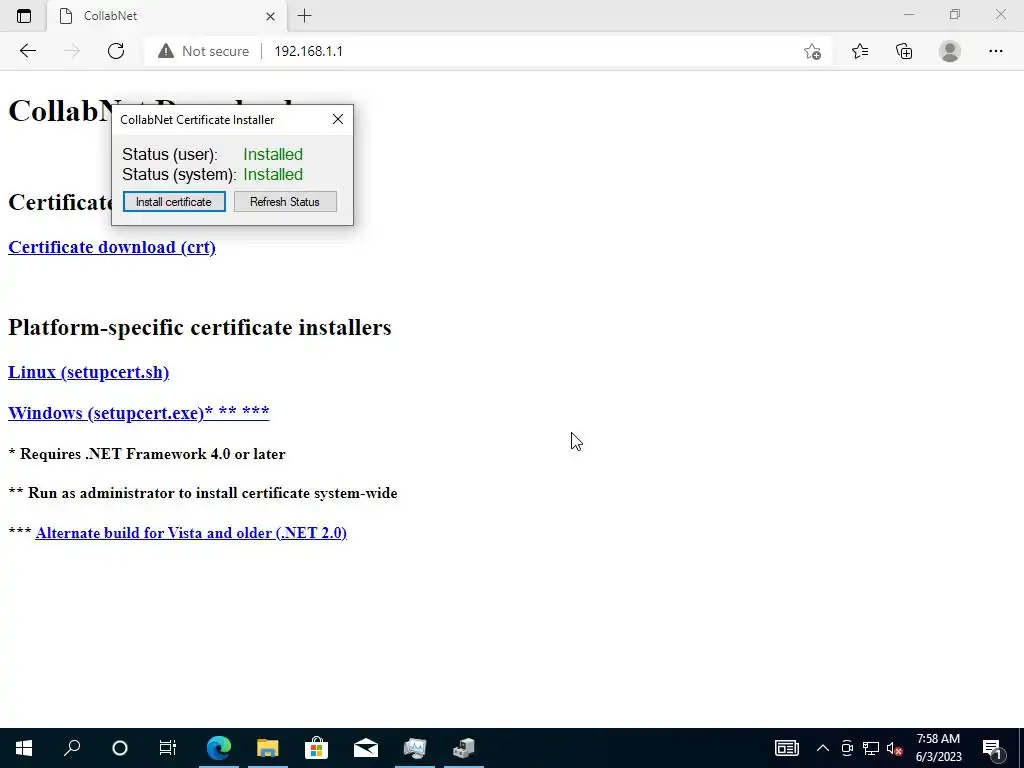Open the tab actions menu icon

pos(24,16)
